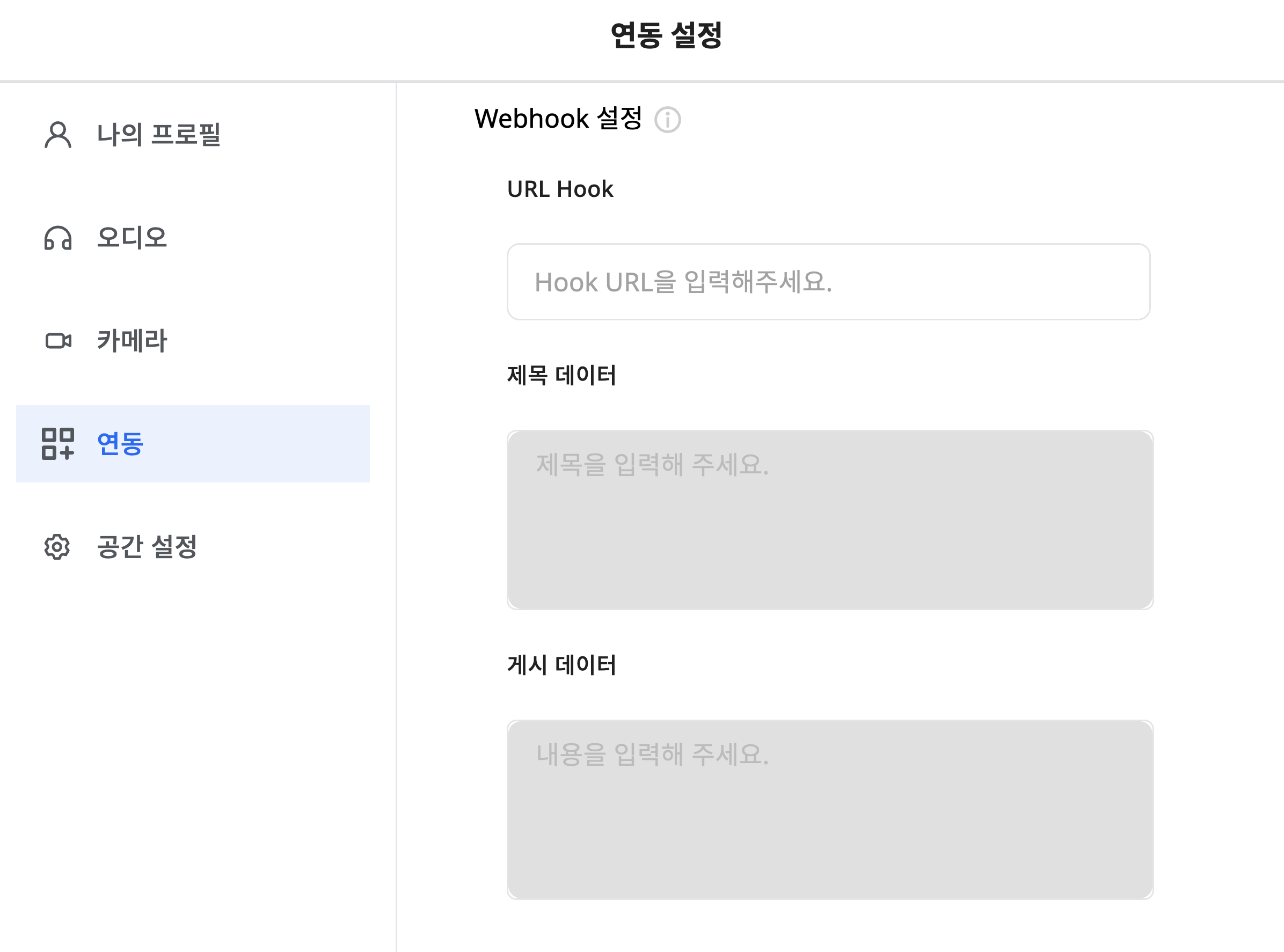Click the Webhook 설정 section heading
The image size is (1284, 952).
pos(558,119)
